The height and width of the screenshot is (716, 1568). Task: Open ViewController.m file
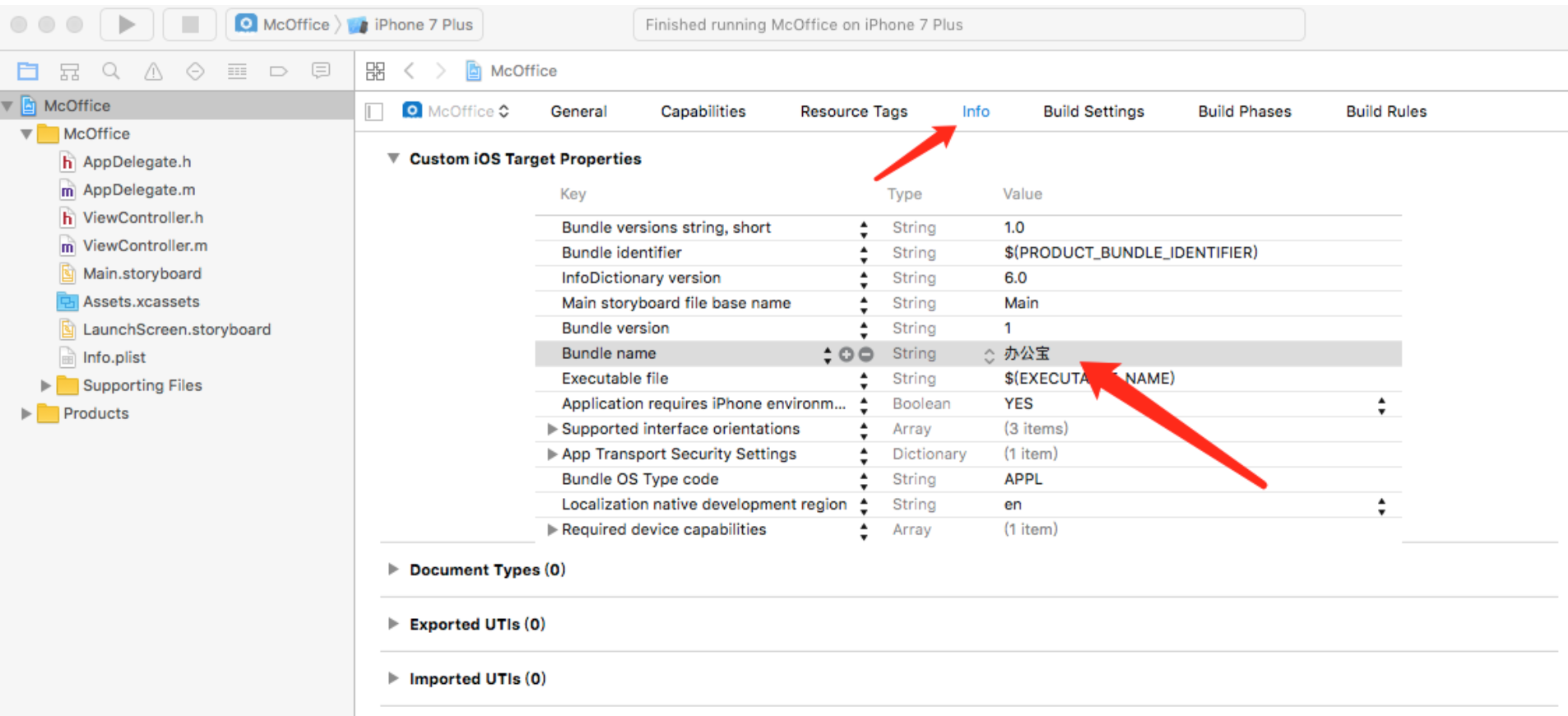point(145,245)
